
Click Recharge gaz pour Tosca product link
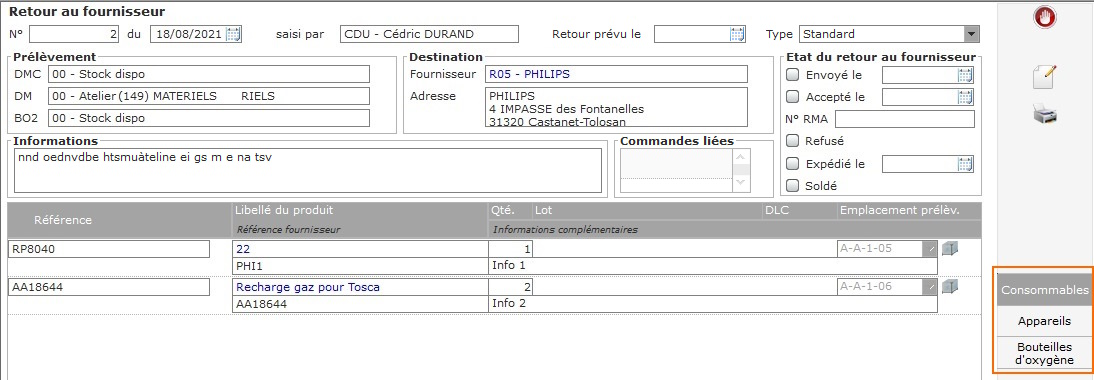point(308,287)
